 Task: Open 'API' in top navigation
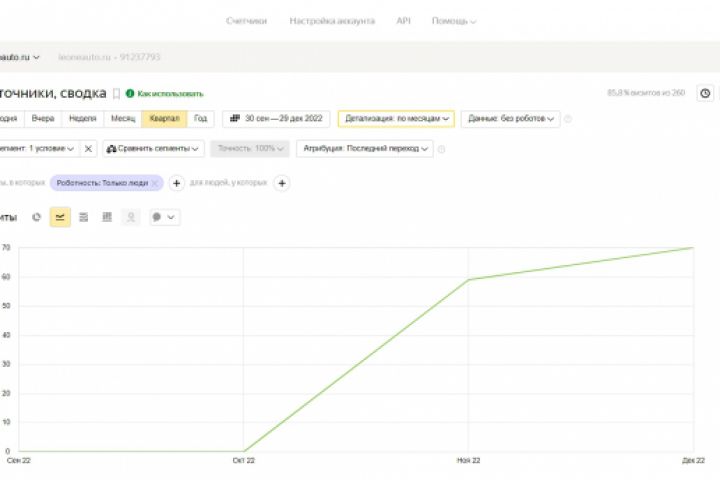click(404, 21)
